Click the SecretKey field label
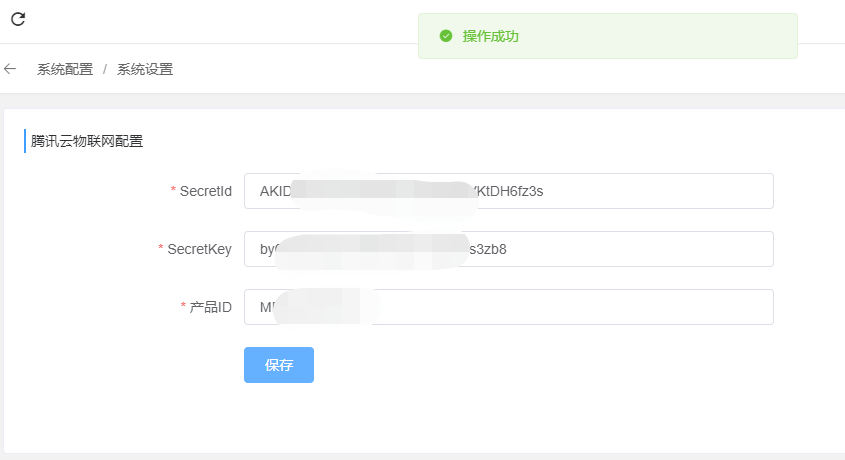This screenshot has height=460, width=845. pos(199,249)
